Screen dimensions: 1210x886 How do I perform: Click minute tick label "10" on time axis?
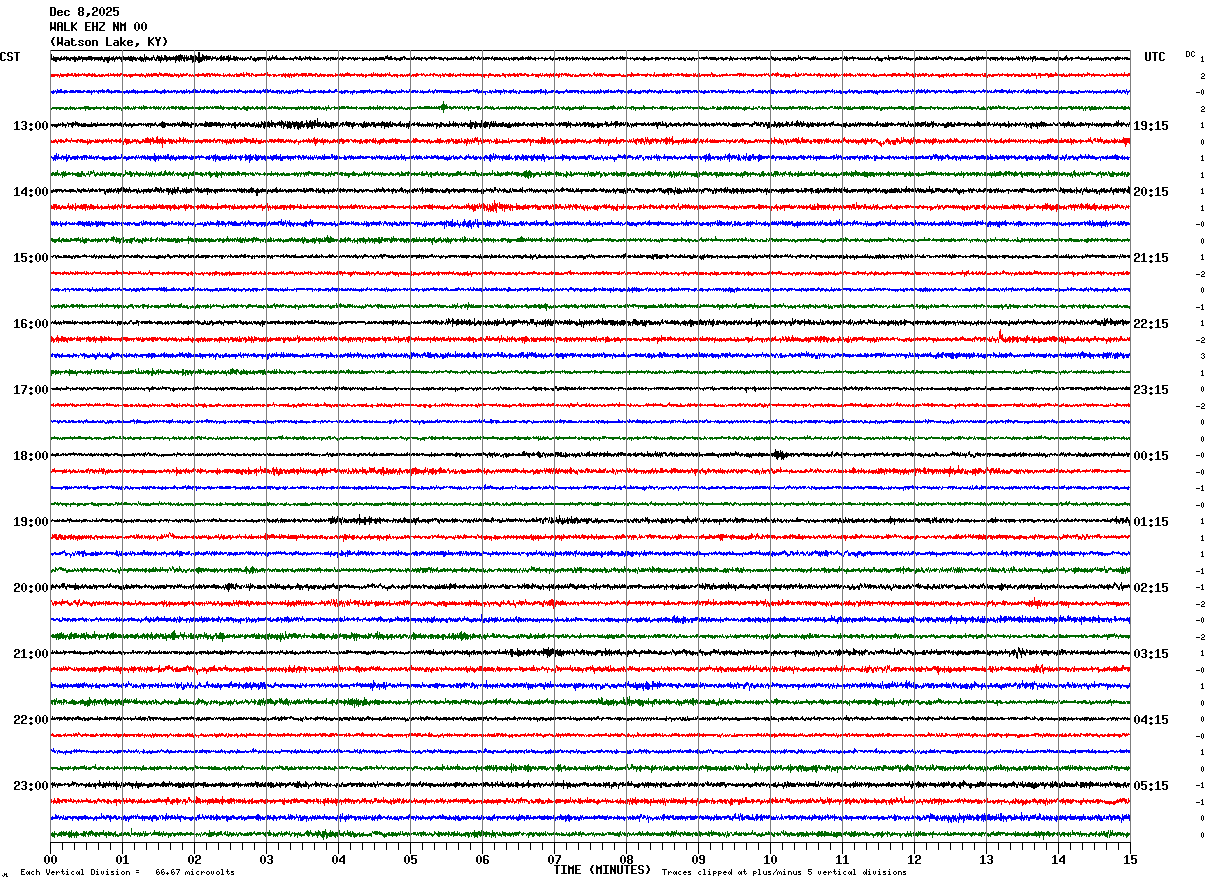click(x=770, y=859)
